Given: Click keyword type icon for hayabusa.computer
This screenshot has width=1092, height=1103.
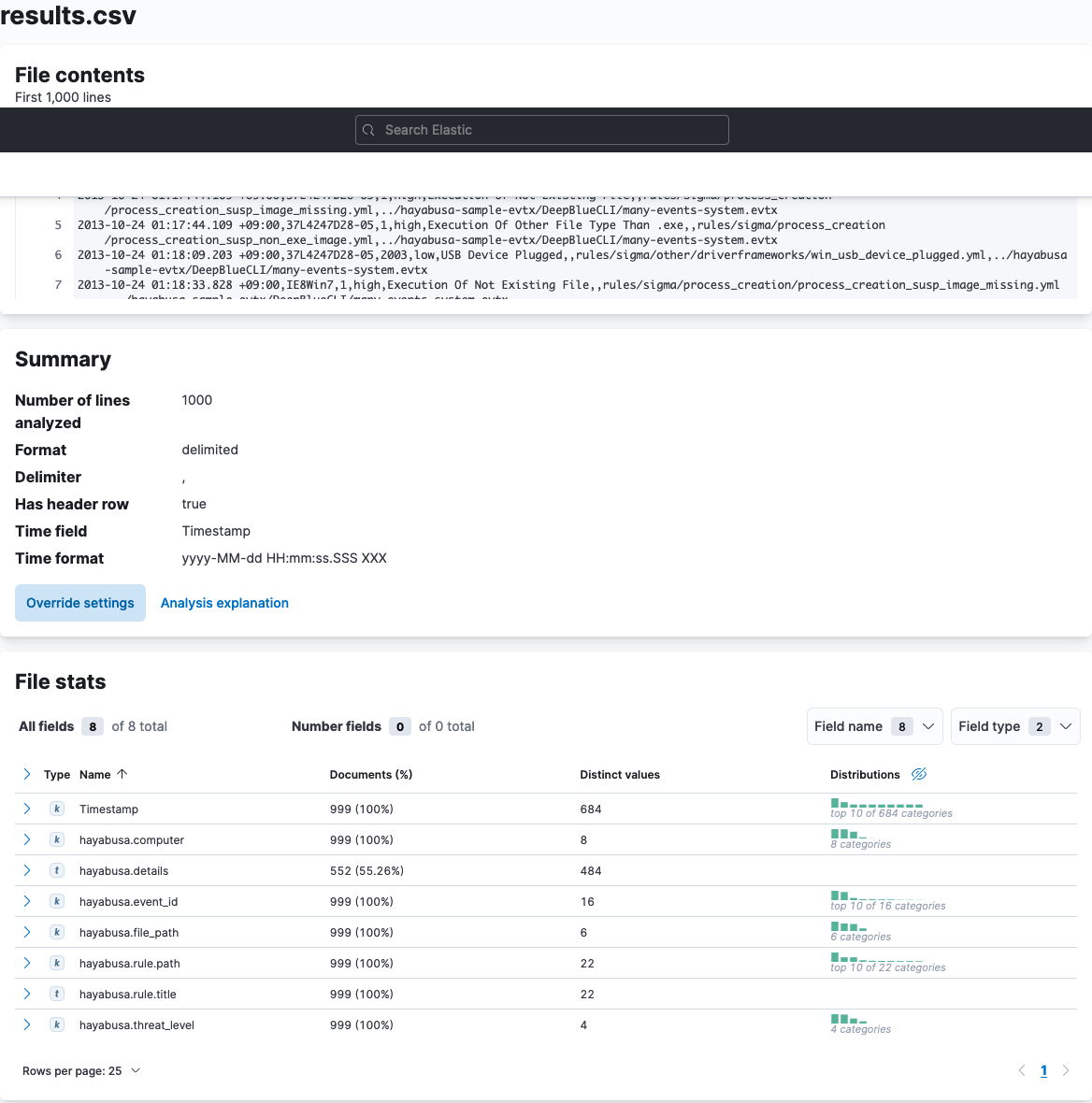Looking at the screenshot, I should 57,840.
